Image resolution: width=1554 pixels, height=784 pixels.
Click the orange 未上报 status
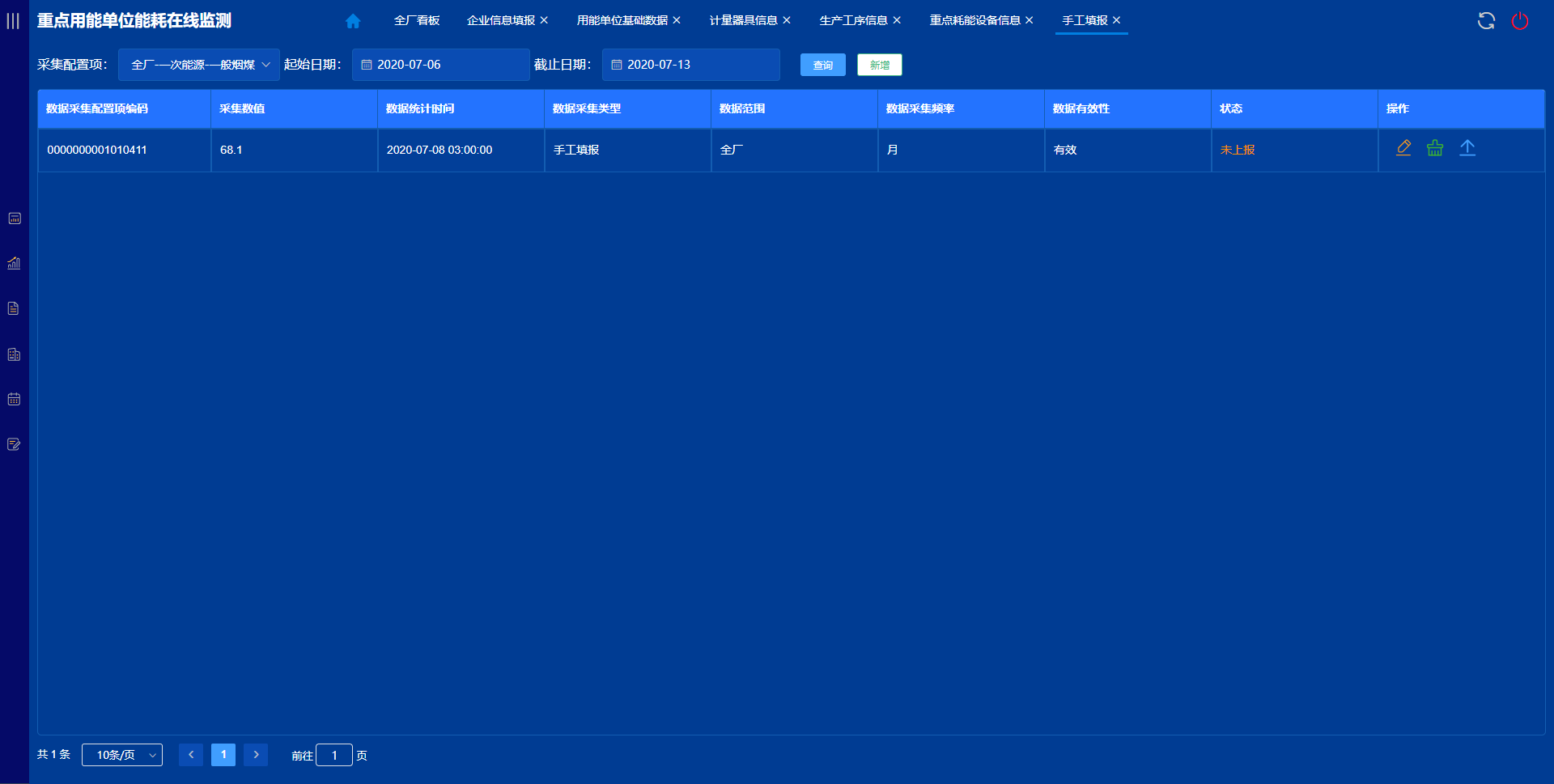click(x=1238, y=150)
